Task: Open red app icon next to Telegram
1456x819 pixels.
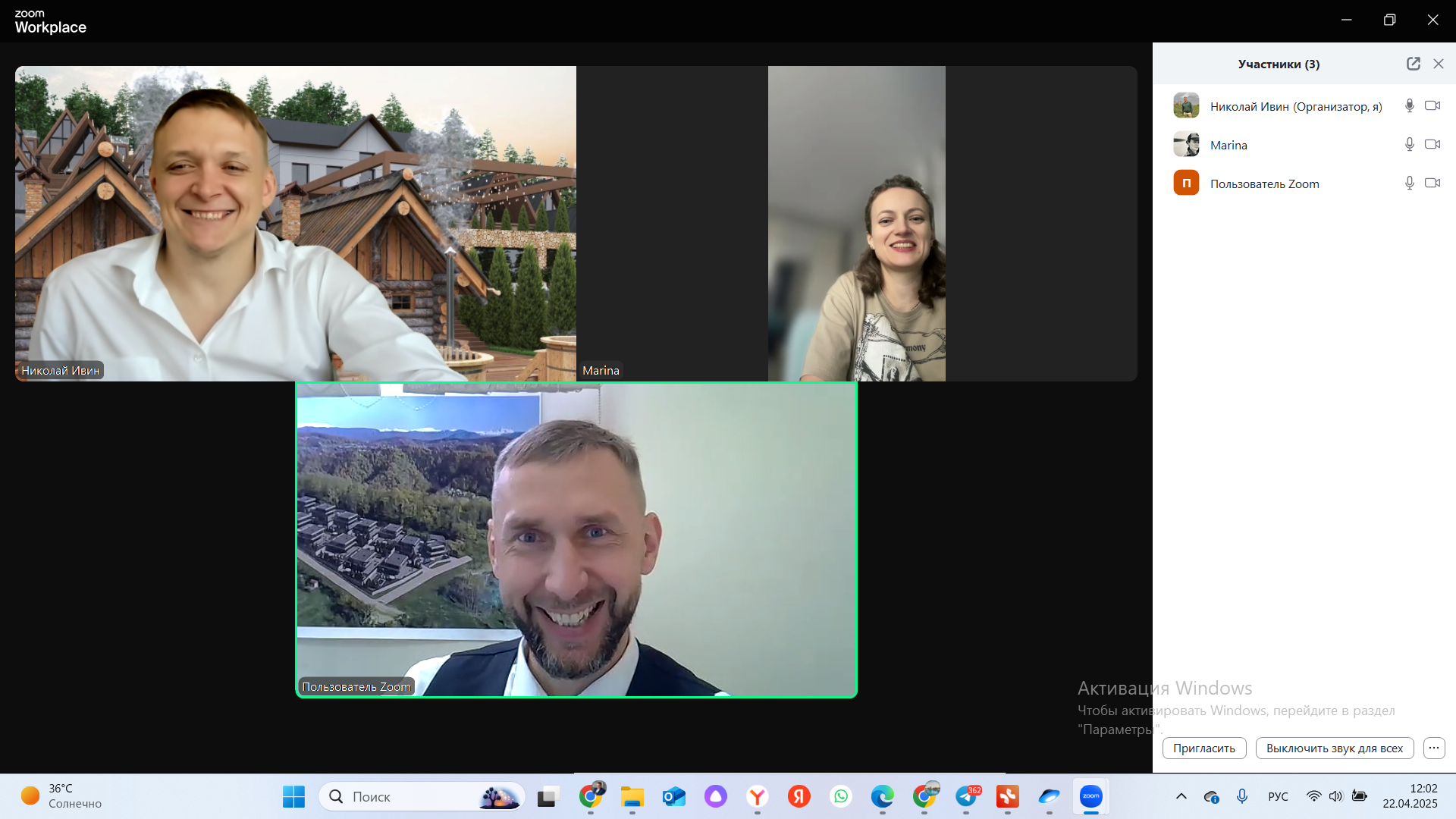Action: pyautogui.click(x=1007, y=796)
